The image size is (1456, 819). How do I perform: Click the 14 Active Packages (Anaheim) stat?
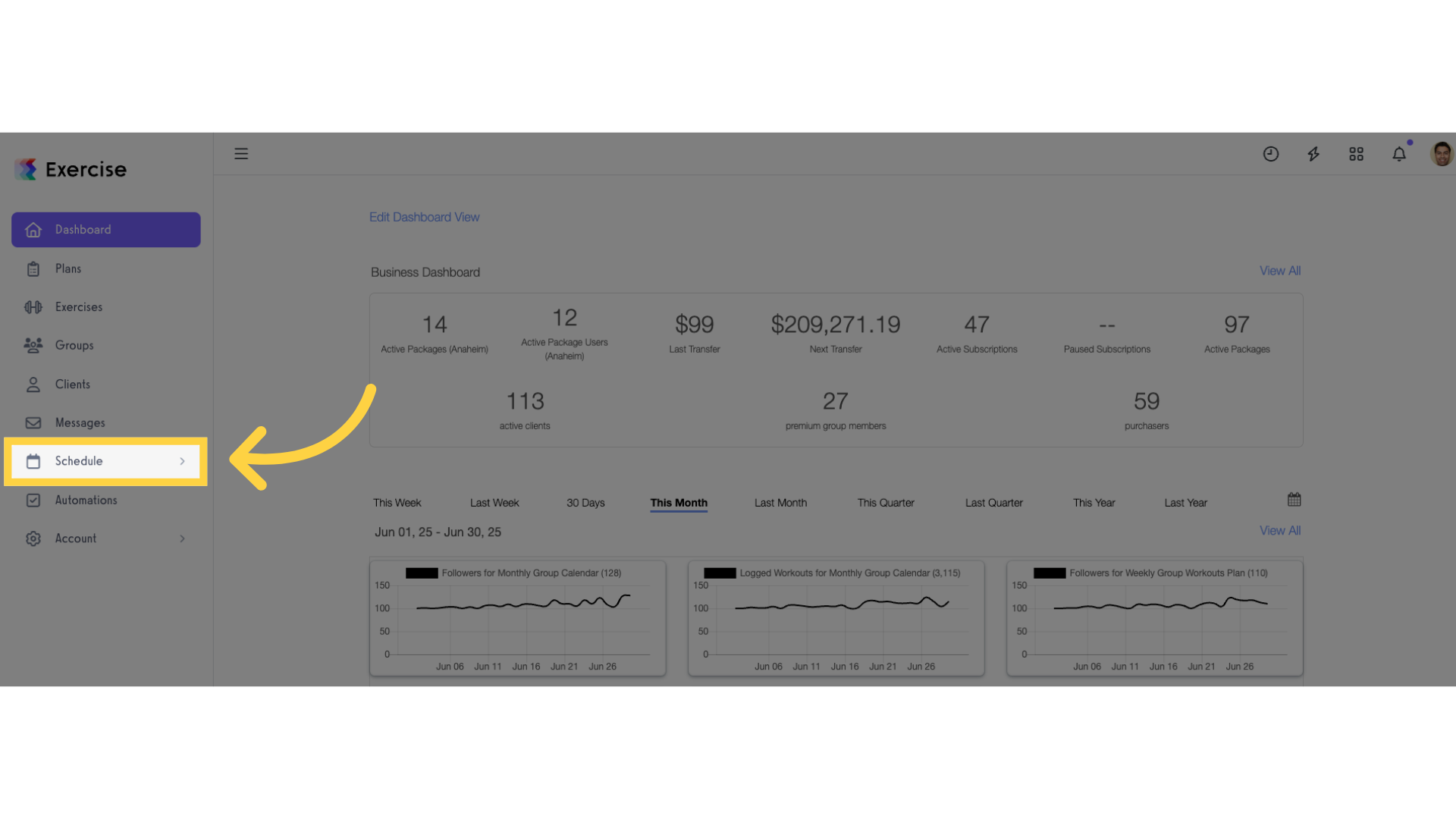(x=435, y=334)
